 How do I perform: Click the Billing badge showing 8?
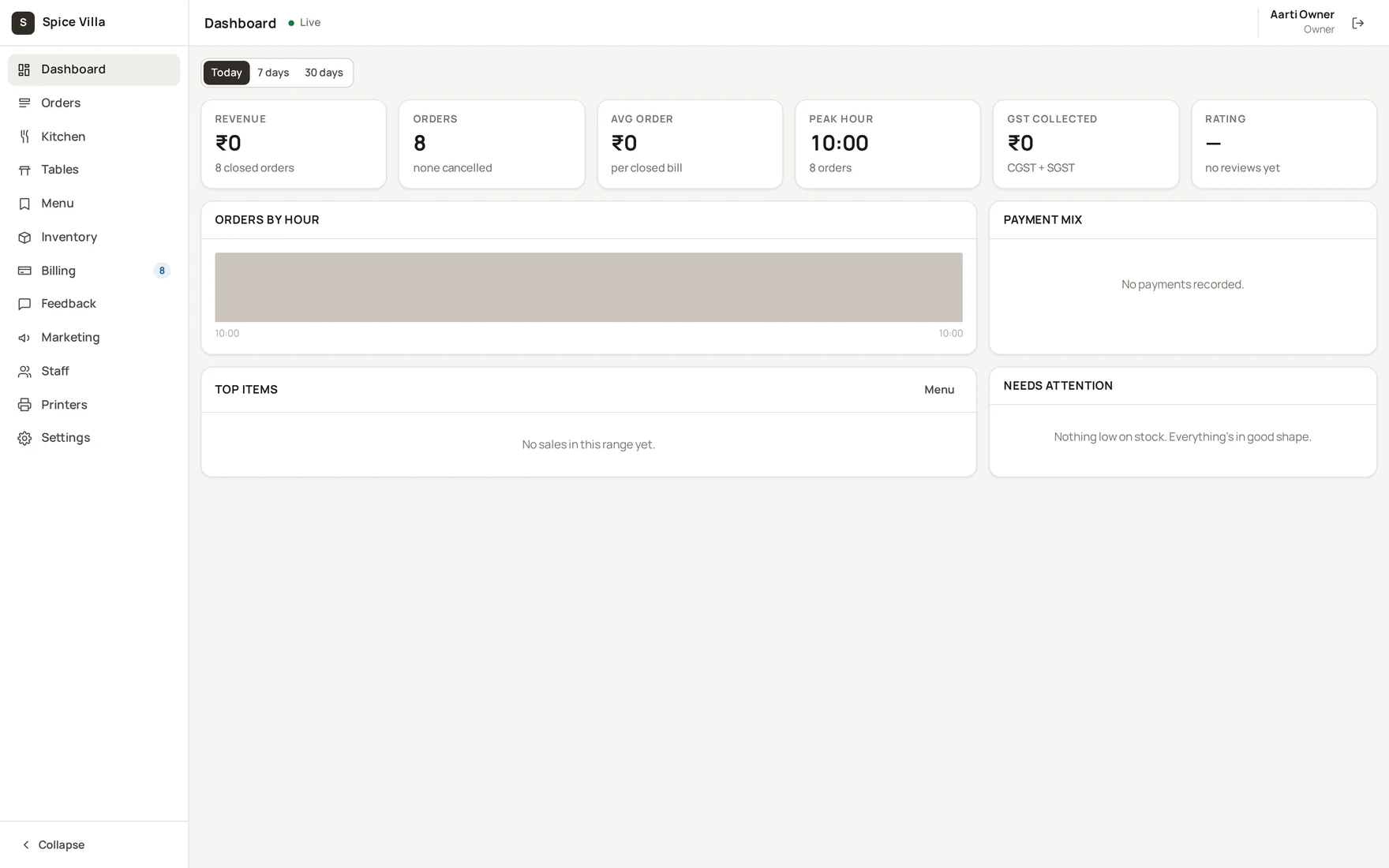[162, 271]
